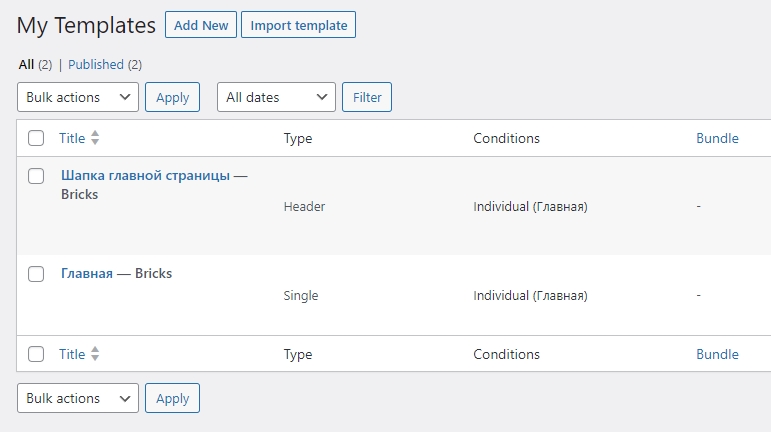Check the select-all checkbox in table footer

click(x=36, y=354)
